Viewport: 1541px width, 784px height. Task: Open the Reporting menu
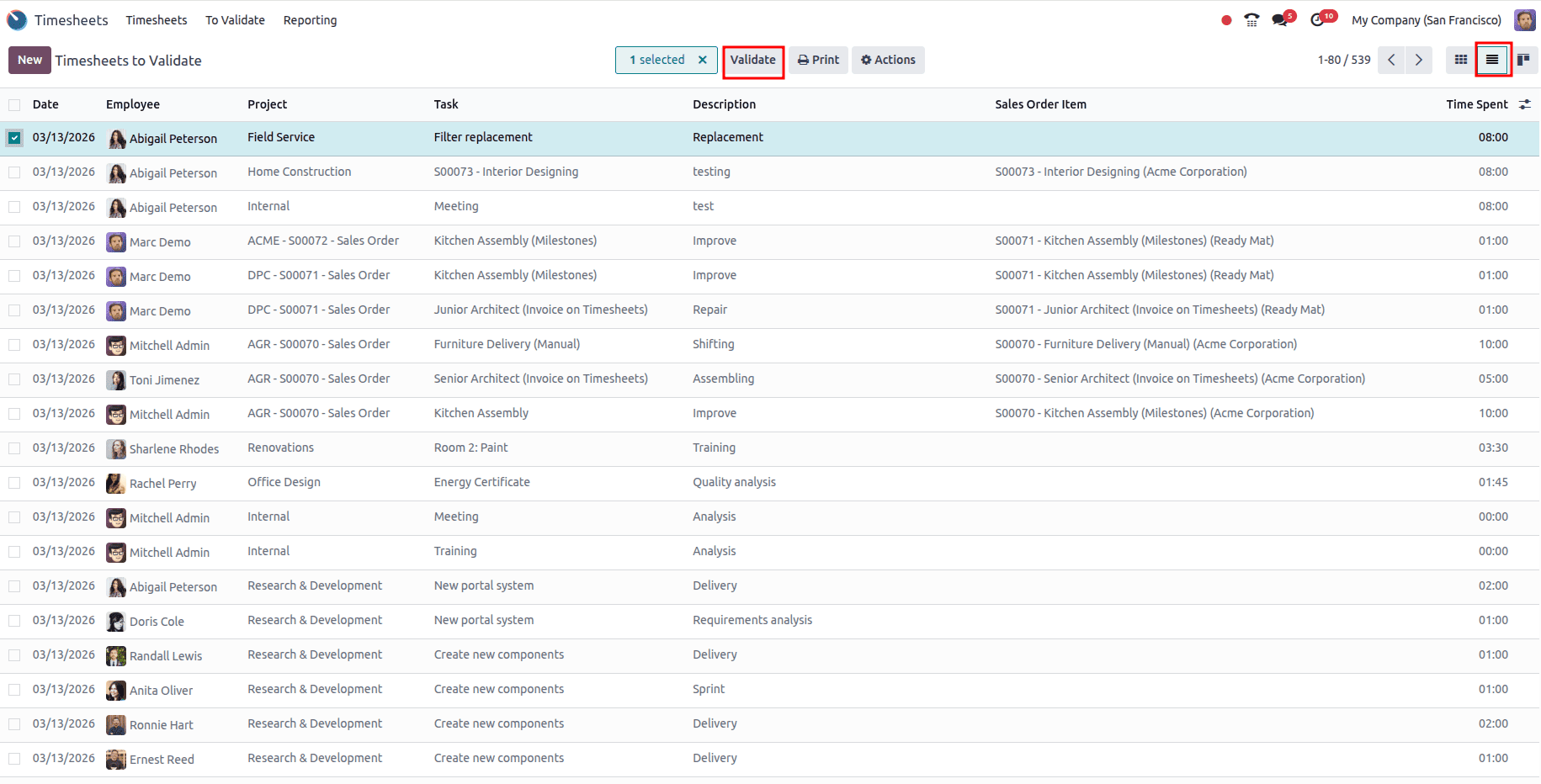[x=310, y=19]
